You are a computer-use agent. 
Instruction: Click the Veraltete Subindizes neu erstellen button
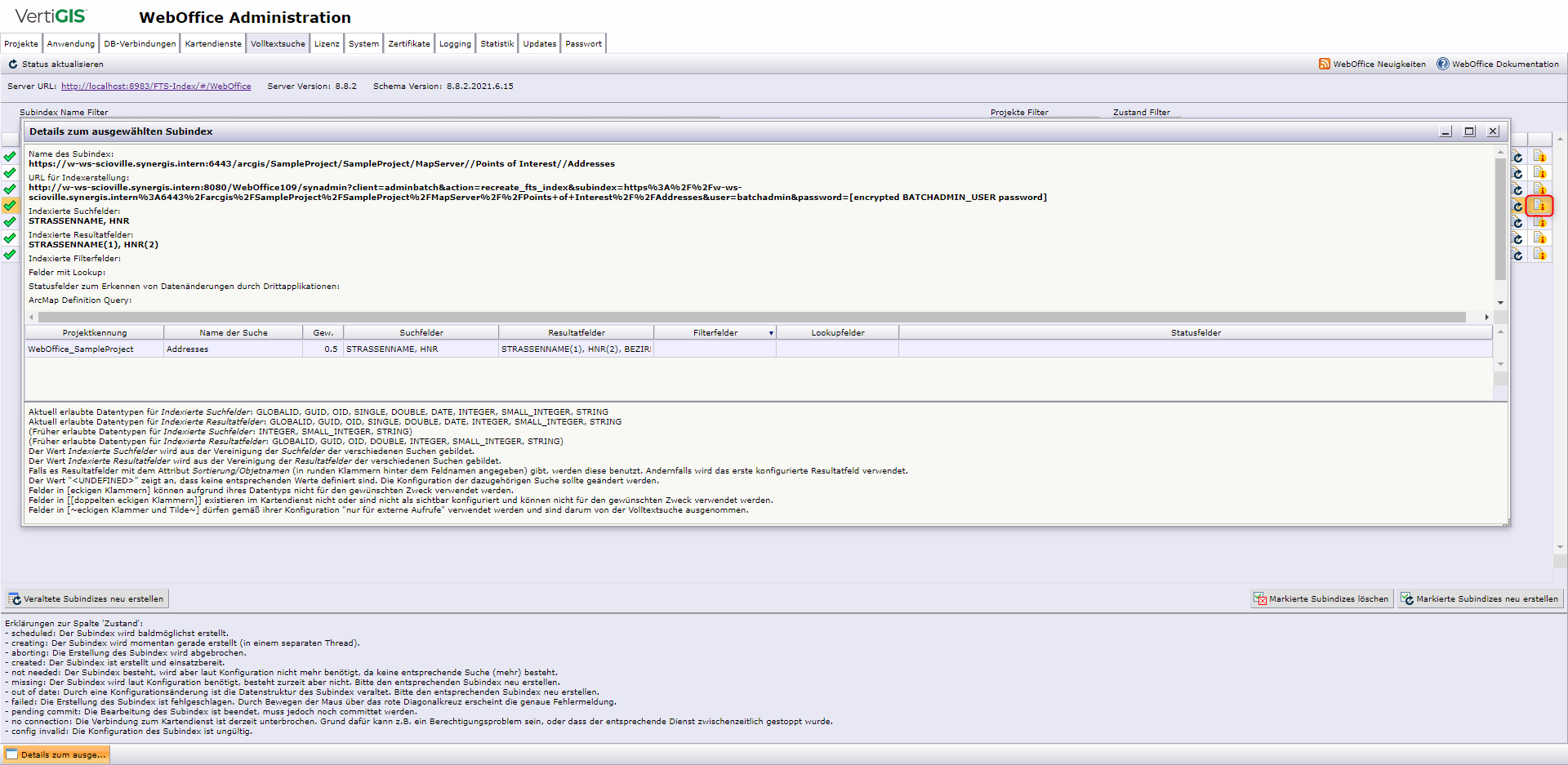pyautogui.click(x=86, y=598)
